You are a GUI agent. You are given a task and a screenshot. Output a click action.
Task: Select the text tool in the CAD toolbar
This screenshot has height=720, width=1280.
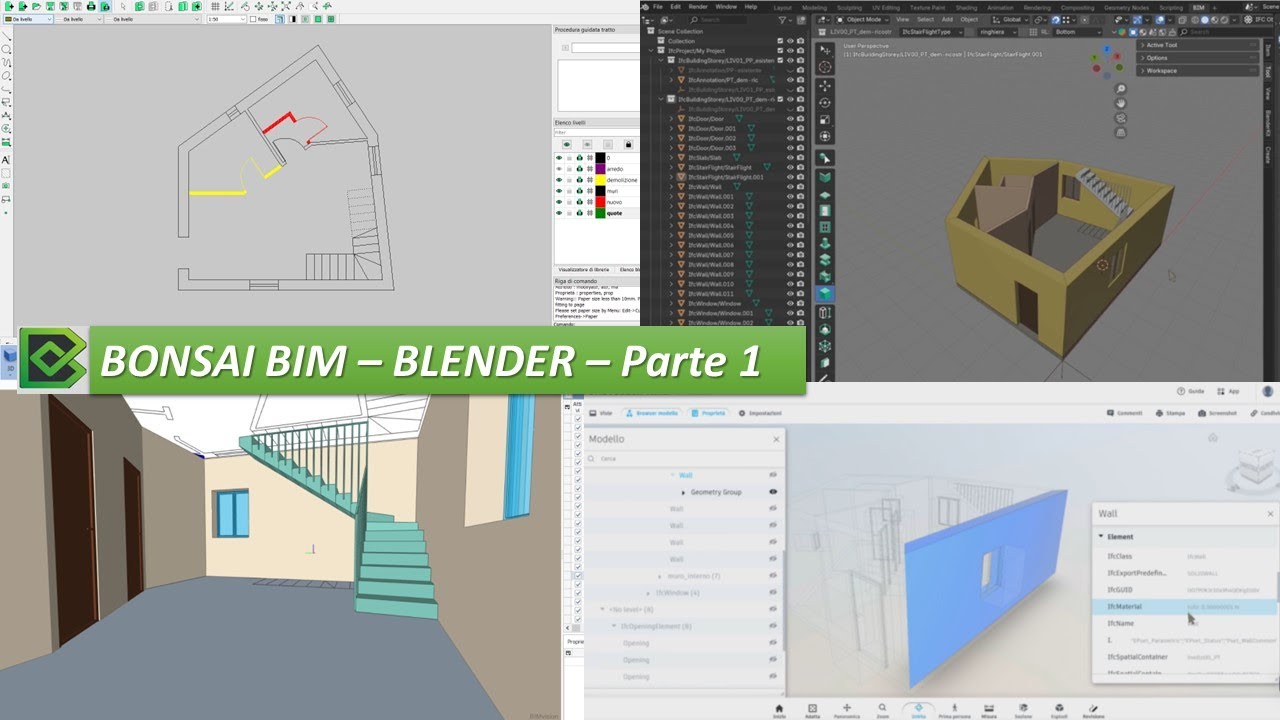(6, 160)
